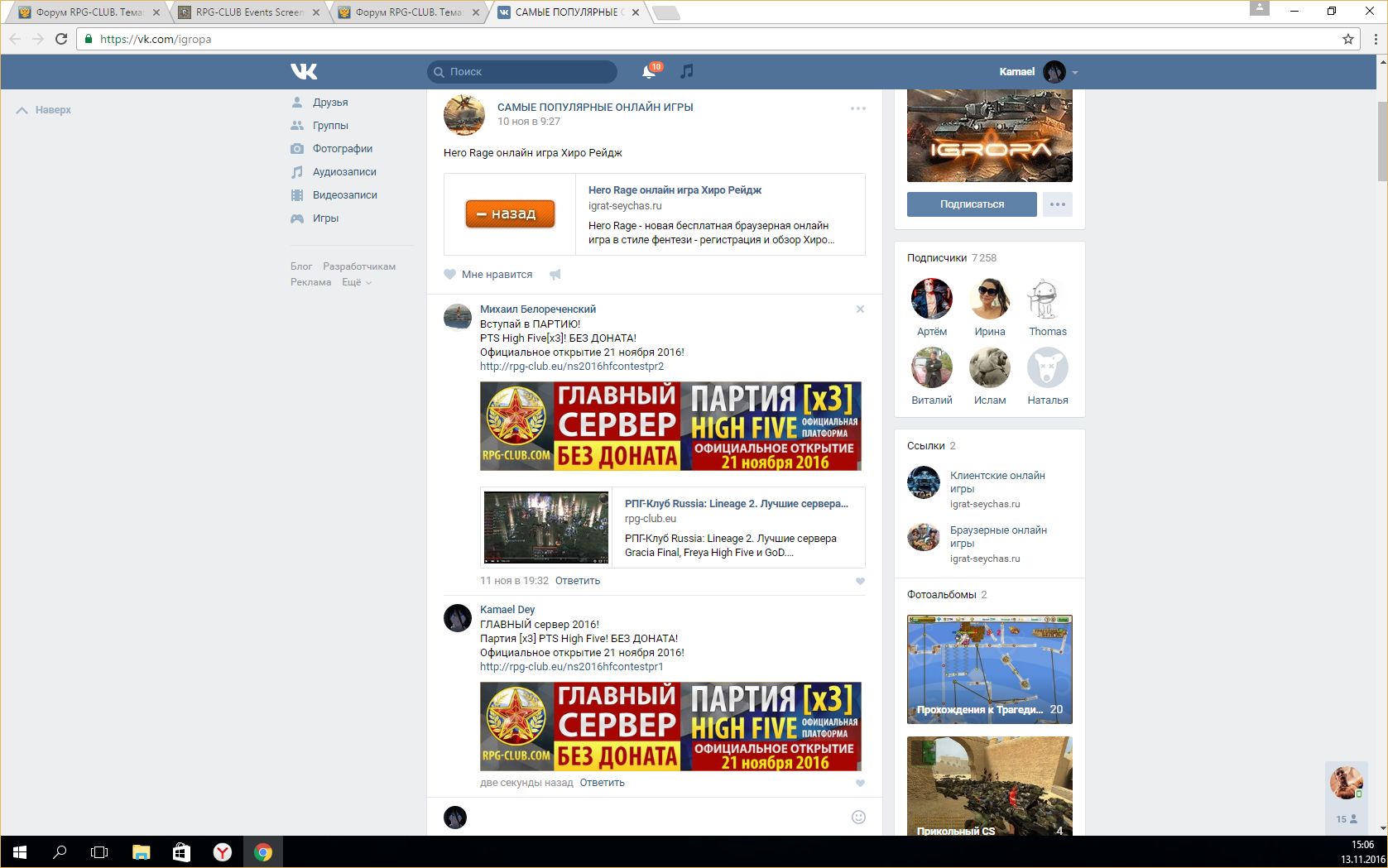Screen dimensions: 1388x868
Task: Open the emoji smiley picker
Action: (858, 818)
